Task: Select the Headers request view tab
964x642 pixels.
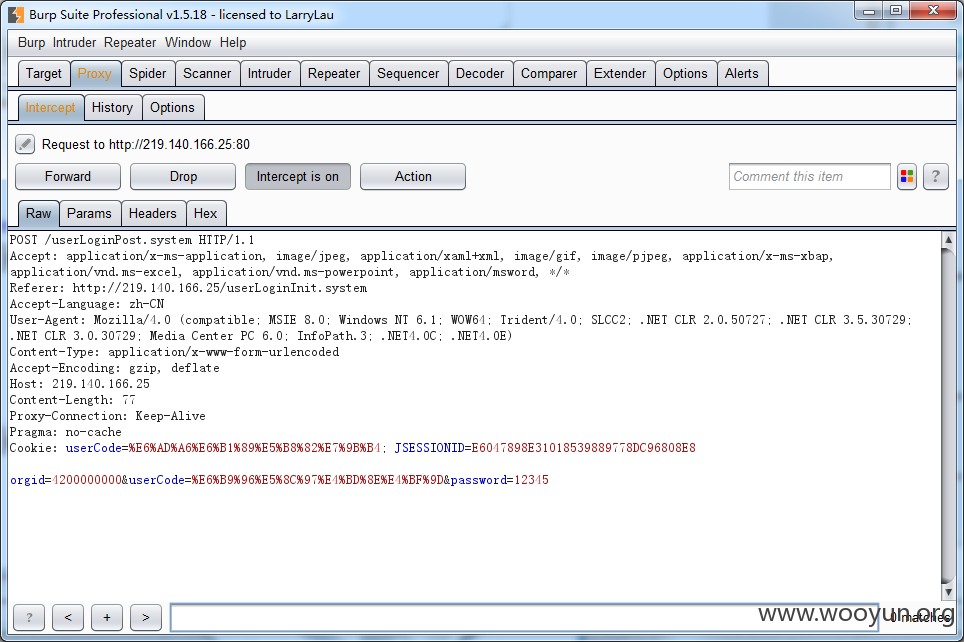Action: [152, 213]
